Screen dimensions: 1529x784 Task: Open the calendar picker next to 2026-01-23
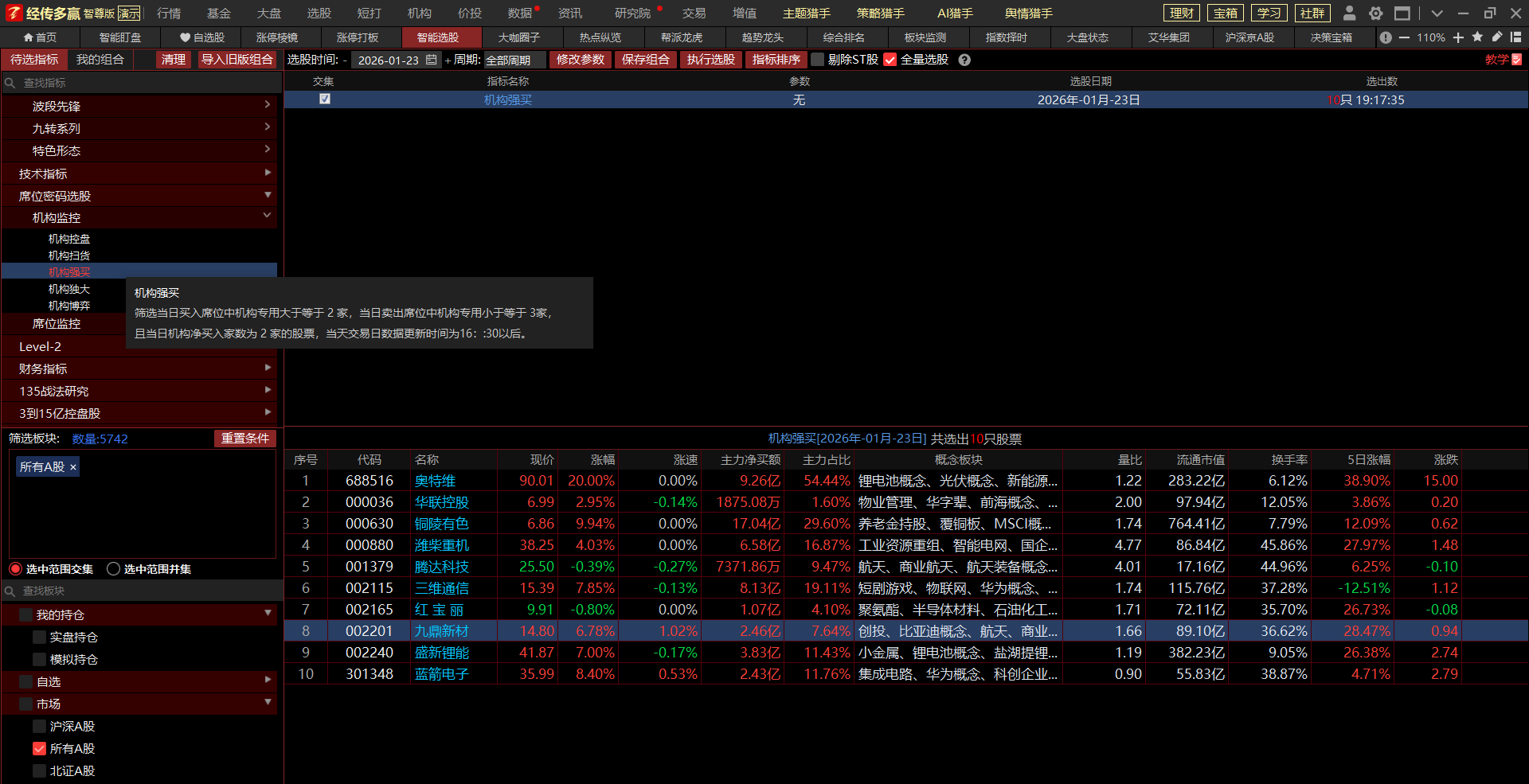431,60
